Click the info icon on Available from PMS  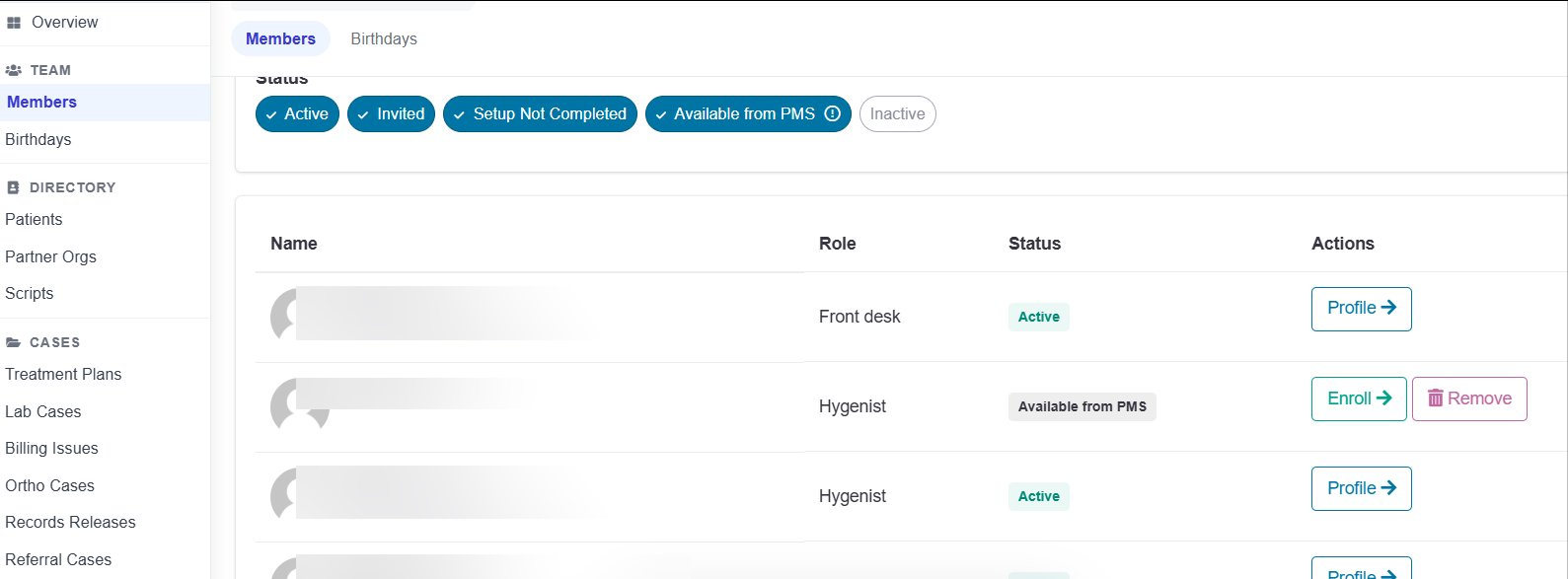832,114
